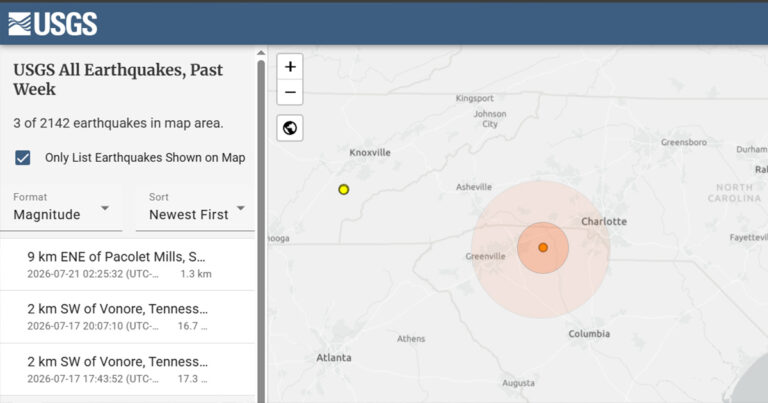Zoom out with the minus map button
The image size is (768, 403).
point(290,92)
